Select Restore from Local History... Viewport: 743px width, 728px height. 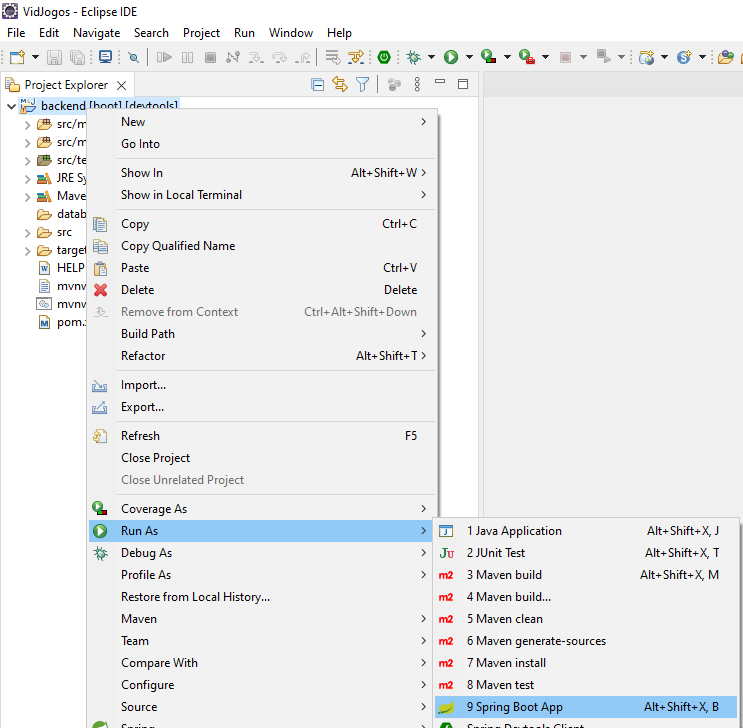tap(262, 597)
